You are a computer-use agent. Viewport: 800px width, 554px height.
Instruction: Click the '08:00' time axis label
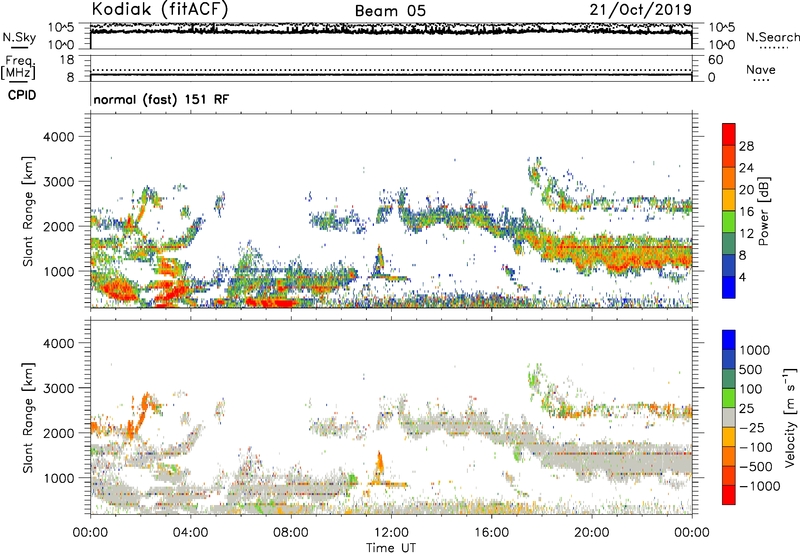[291, 533]
